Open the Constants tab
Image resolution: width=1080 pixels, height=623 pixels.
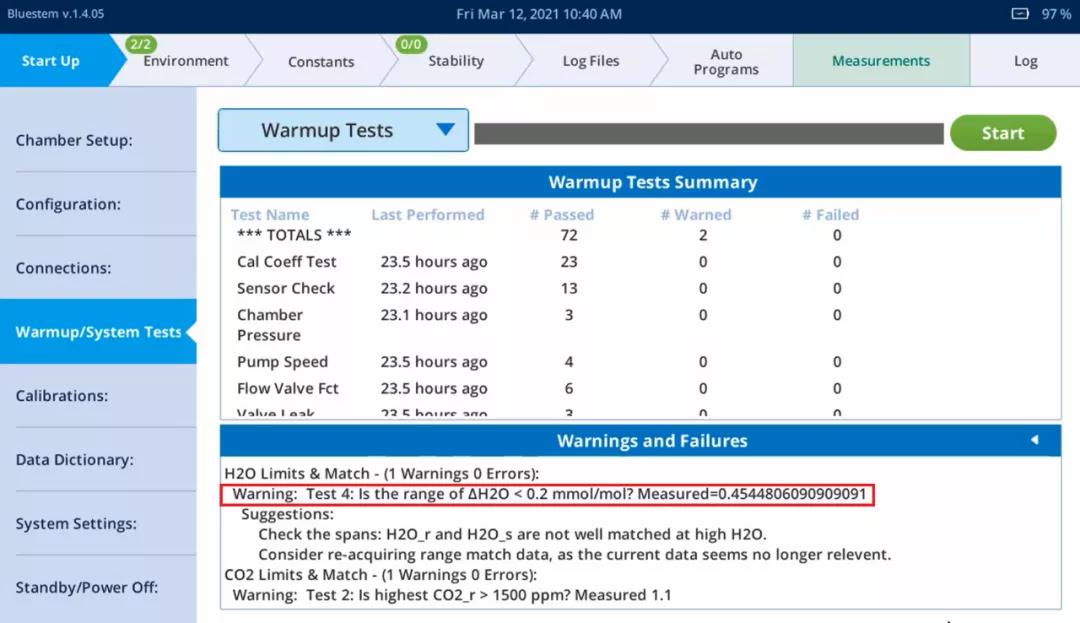(x=321, y=61)
